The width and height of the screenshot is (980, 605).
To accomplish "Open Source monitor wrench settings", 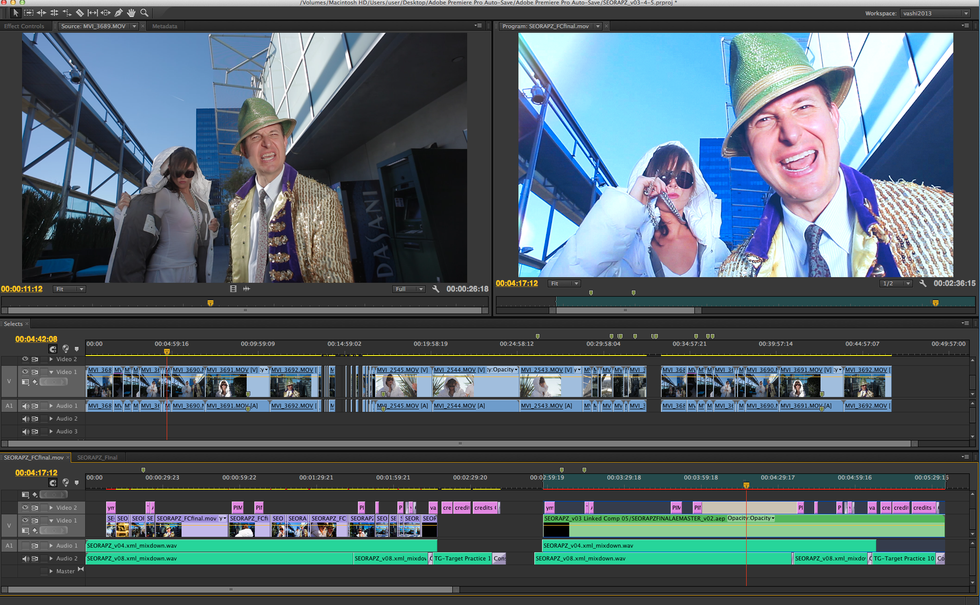I will pyautogui.click(x=436, y=289).
